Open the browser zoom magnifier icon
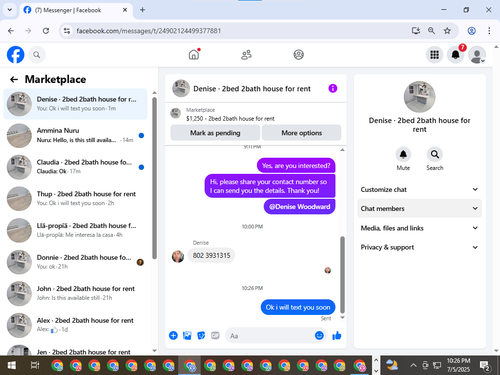This screenshot has height=375, width=500. (x=431, y=31)
